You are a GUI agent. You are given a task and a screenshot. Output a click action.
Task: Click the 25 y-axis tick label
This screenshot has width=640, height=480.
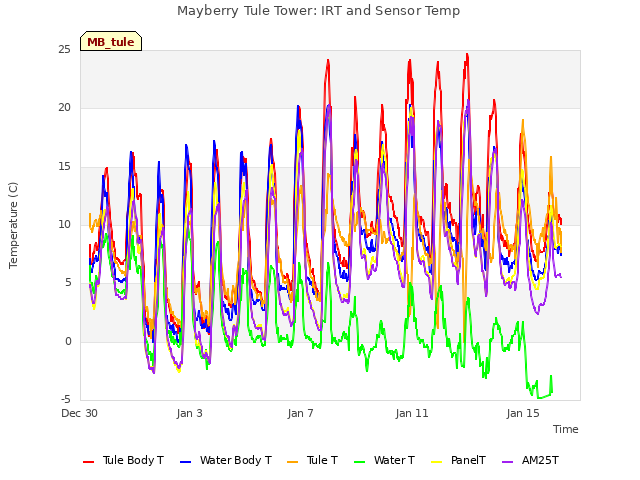click(x=64, y=50)
